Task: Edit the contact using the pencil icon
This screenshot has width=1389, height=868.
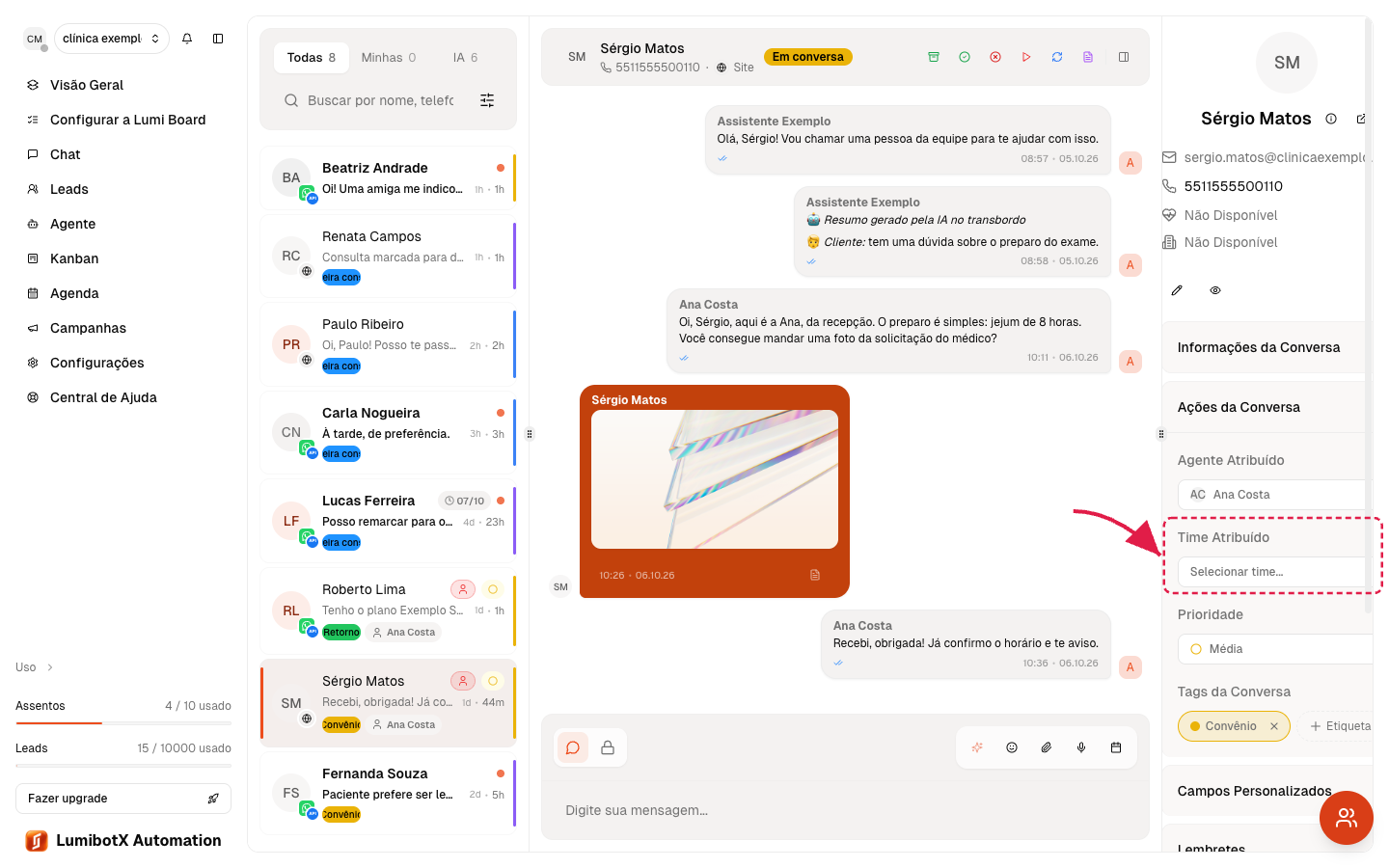Action: (1177, 290)
